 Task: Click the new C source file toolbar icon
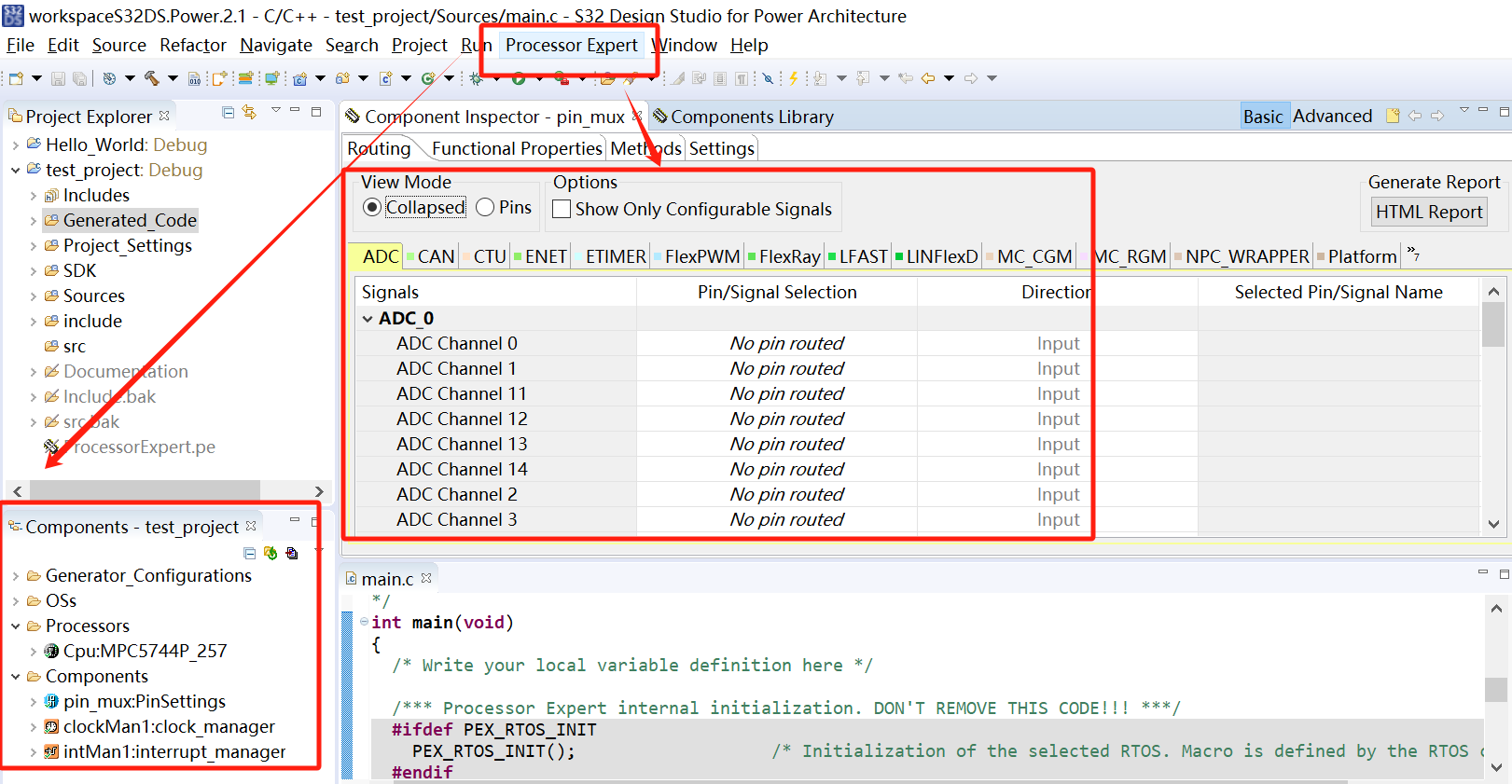click(x=385, y=78)
